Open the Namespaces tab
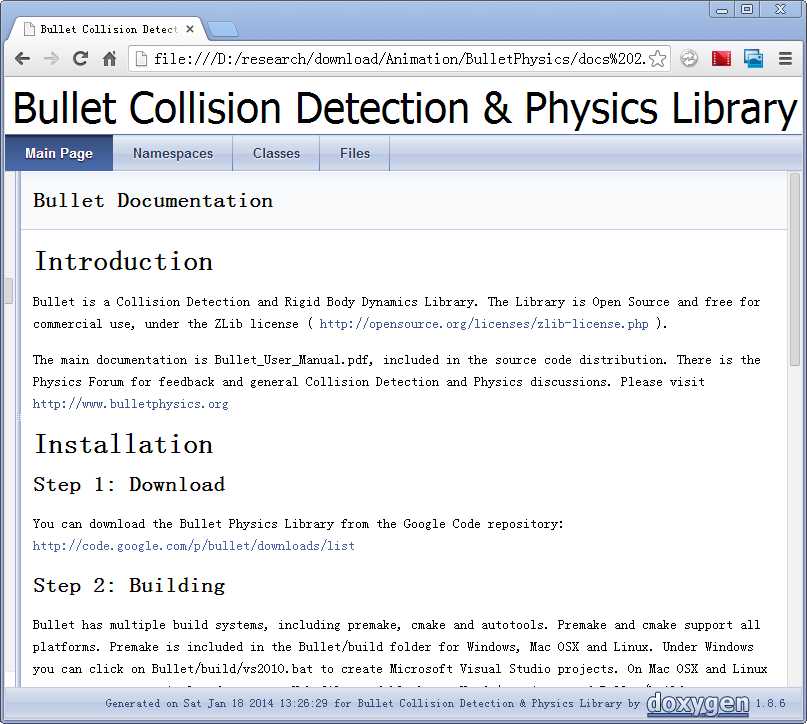The height and width of the screenshot is (724, 807). 173,153
